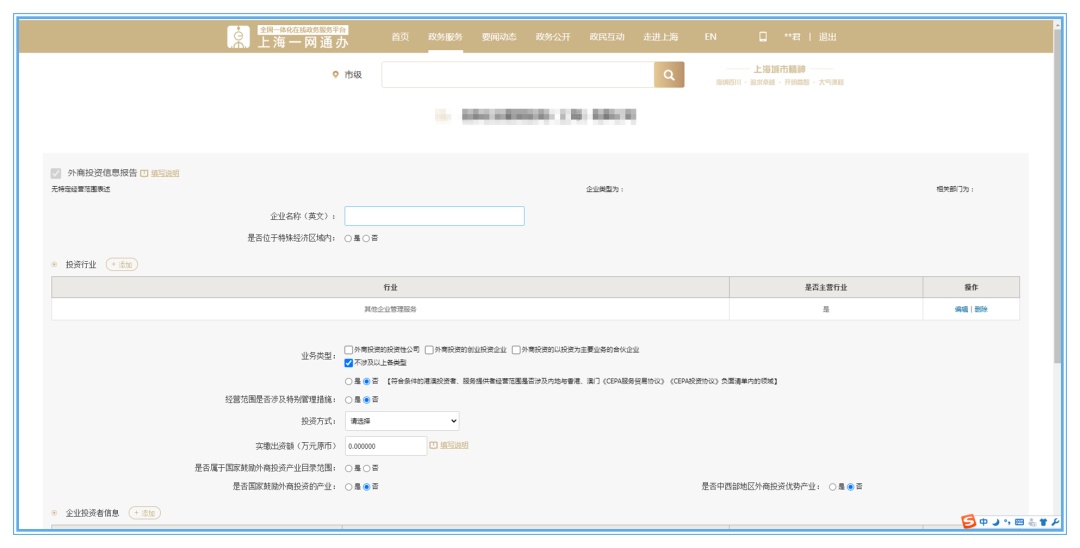Switch site language to EN
The width and height of the screenshot is (1080, 548).
pyautogui.click(x=710, y=37)
